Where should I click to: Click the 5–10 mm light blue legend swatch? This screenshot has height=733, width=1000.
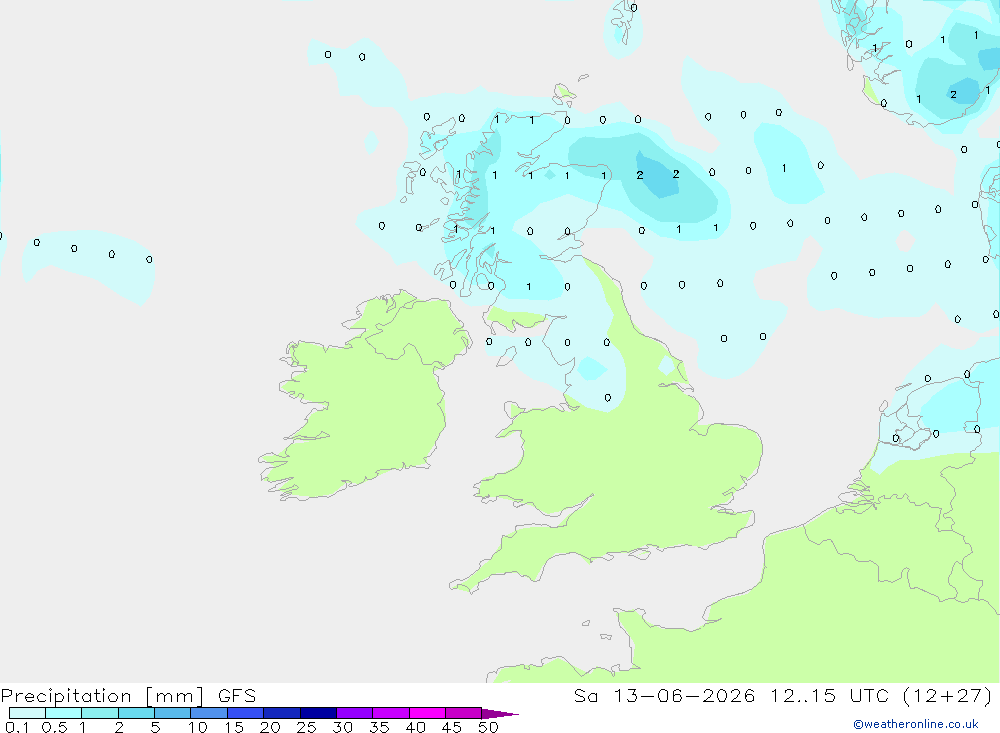coord(173,713)
